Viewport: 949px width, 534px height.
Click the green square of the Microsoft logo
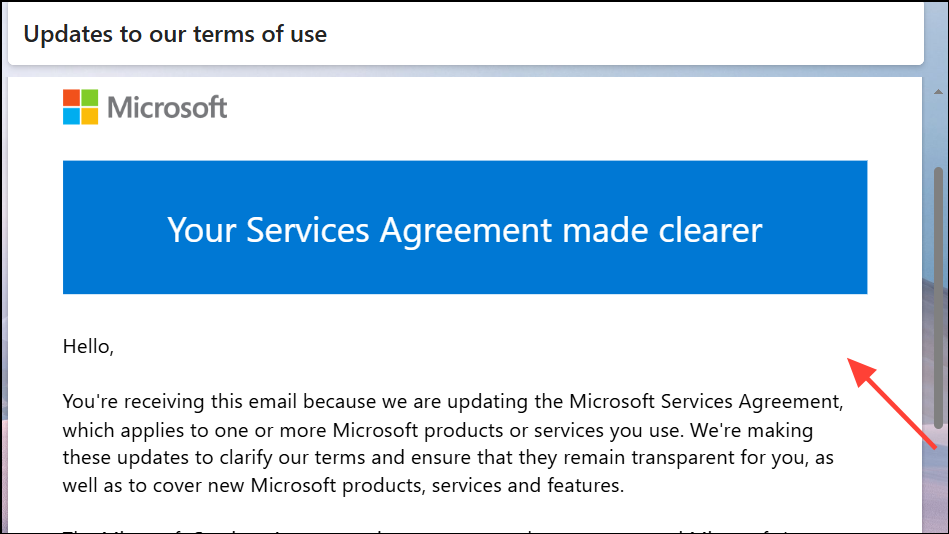[89, 98]
